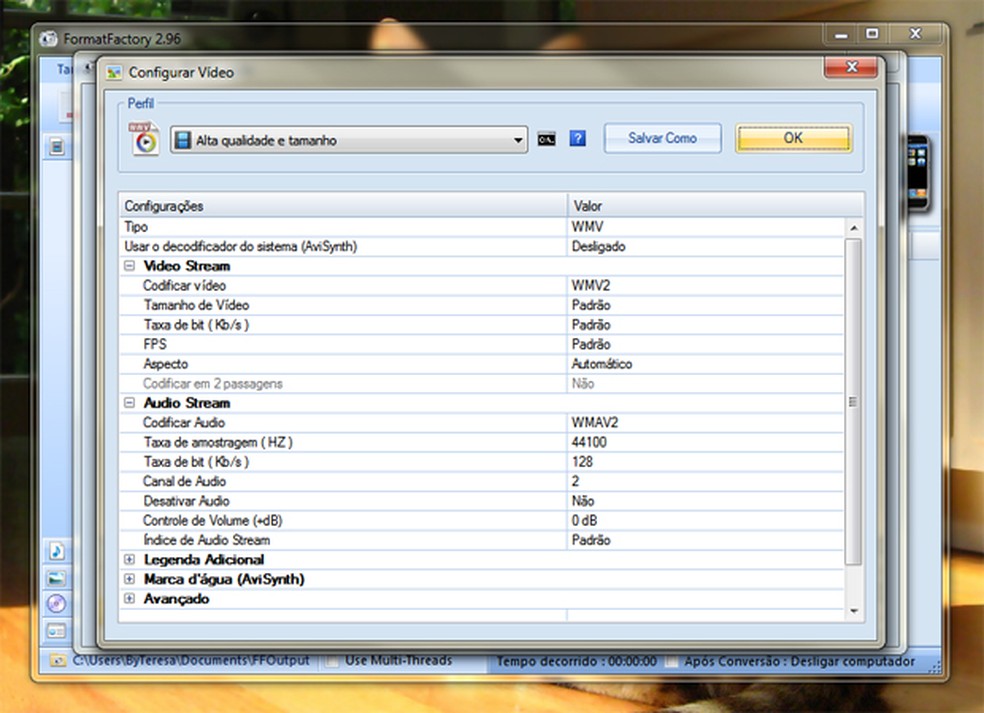
Task: Select the DVD disc sidebar icon
Action: [x=56, y=604]
